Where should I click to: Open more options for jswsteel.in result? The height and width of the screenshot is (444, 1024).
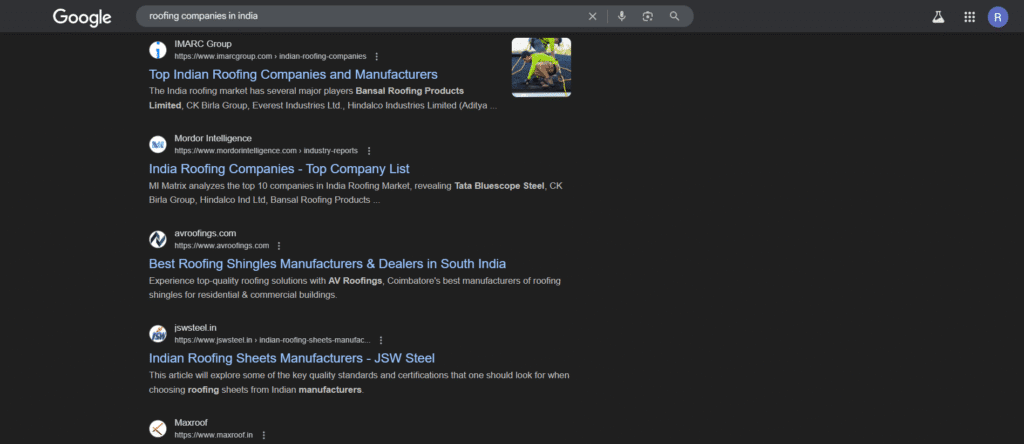[381, 340]
